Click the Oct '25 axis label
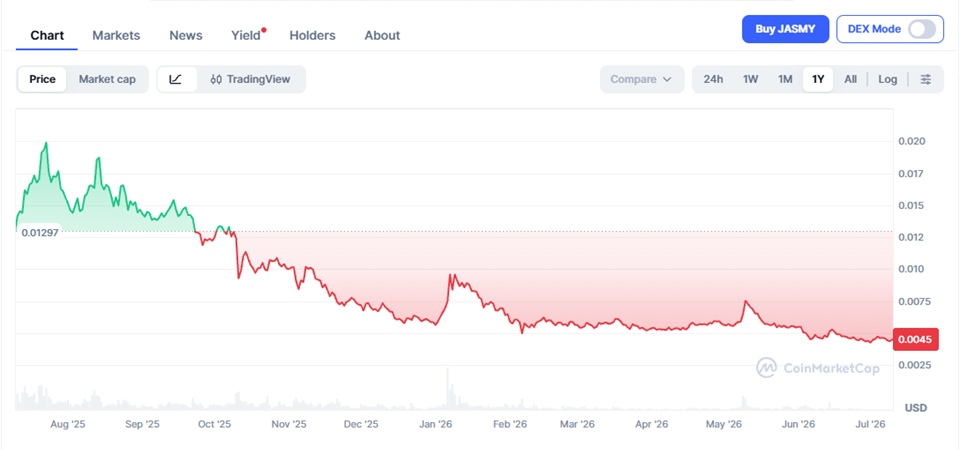The image size is (960, 450). (x=215, y=424)
